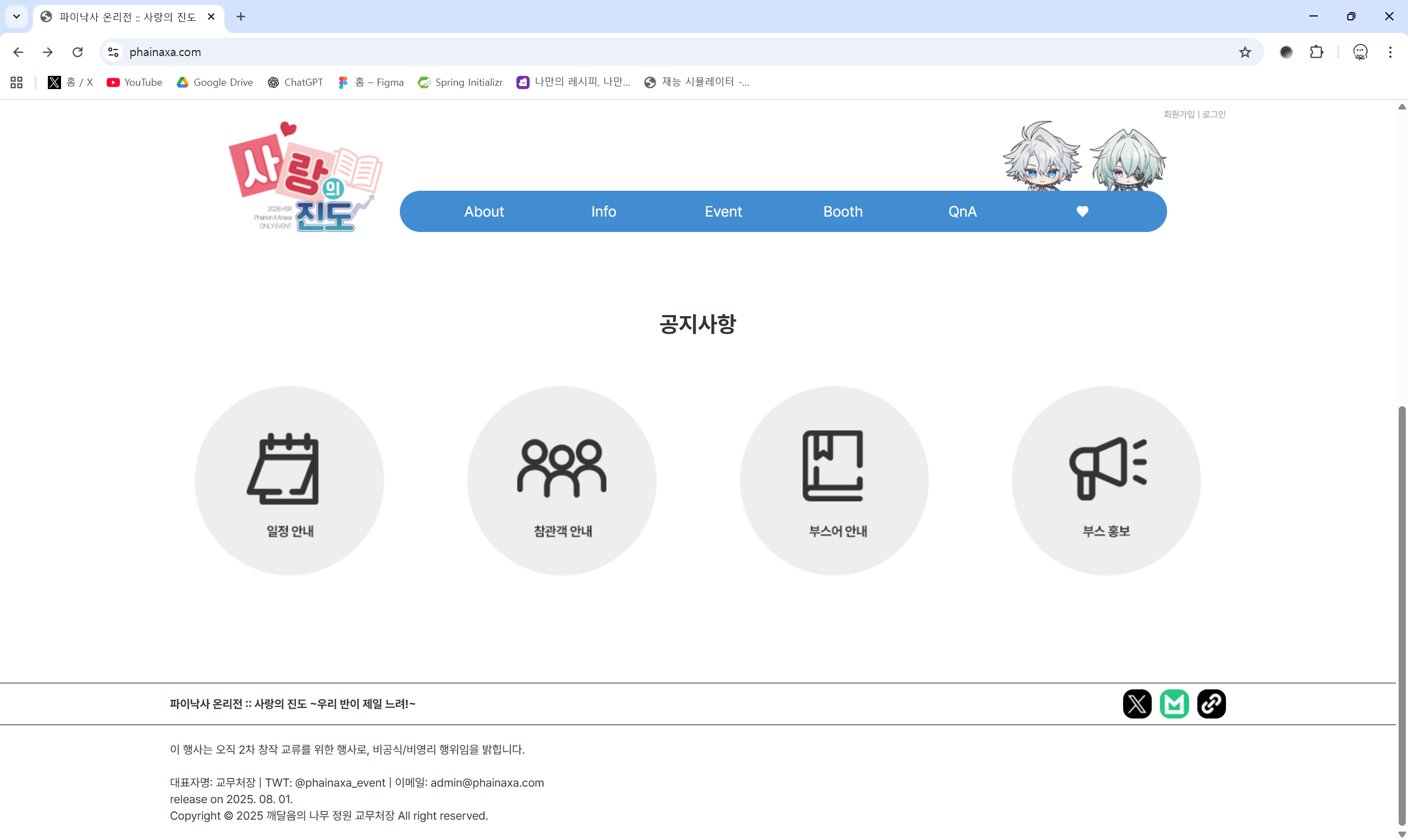This screenshot has width=1408, height=840.
Task: Select Event in the navigation bar
Action: coord(723,212)
